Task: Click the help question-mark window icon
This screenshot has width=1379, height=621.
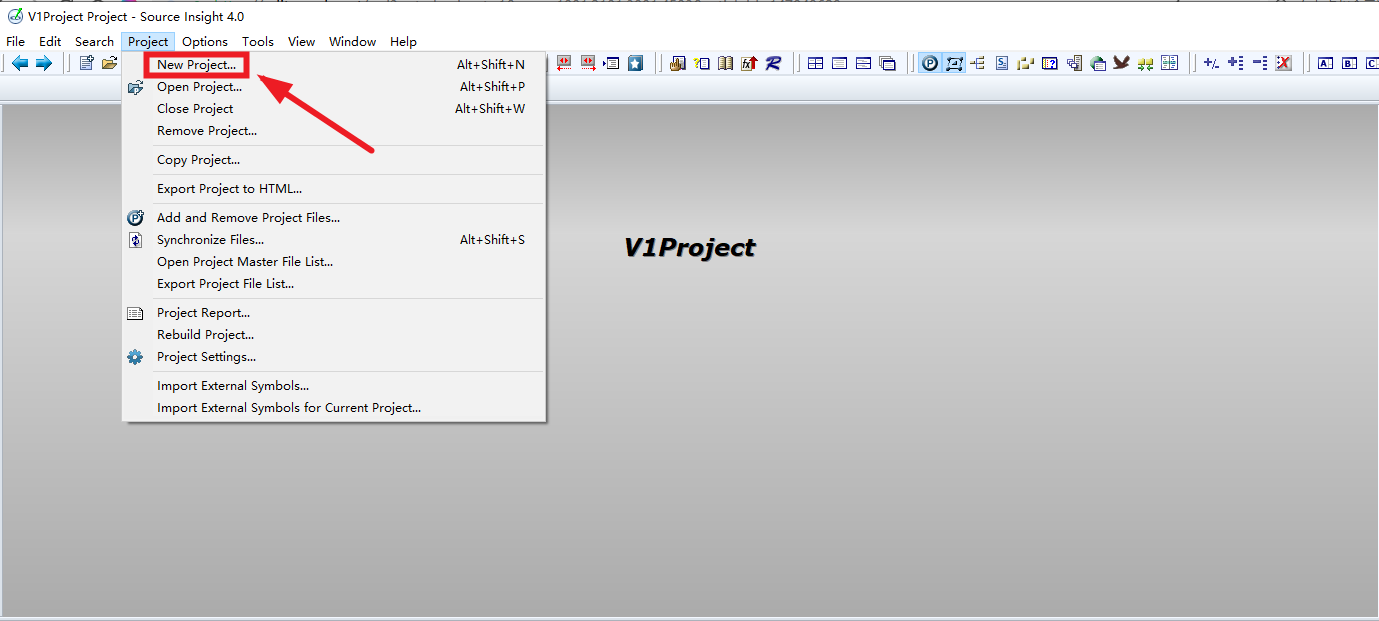Action: click(x=1050, y=63)
